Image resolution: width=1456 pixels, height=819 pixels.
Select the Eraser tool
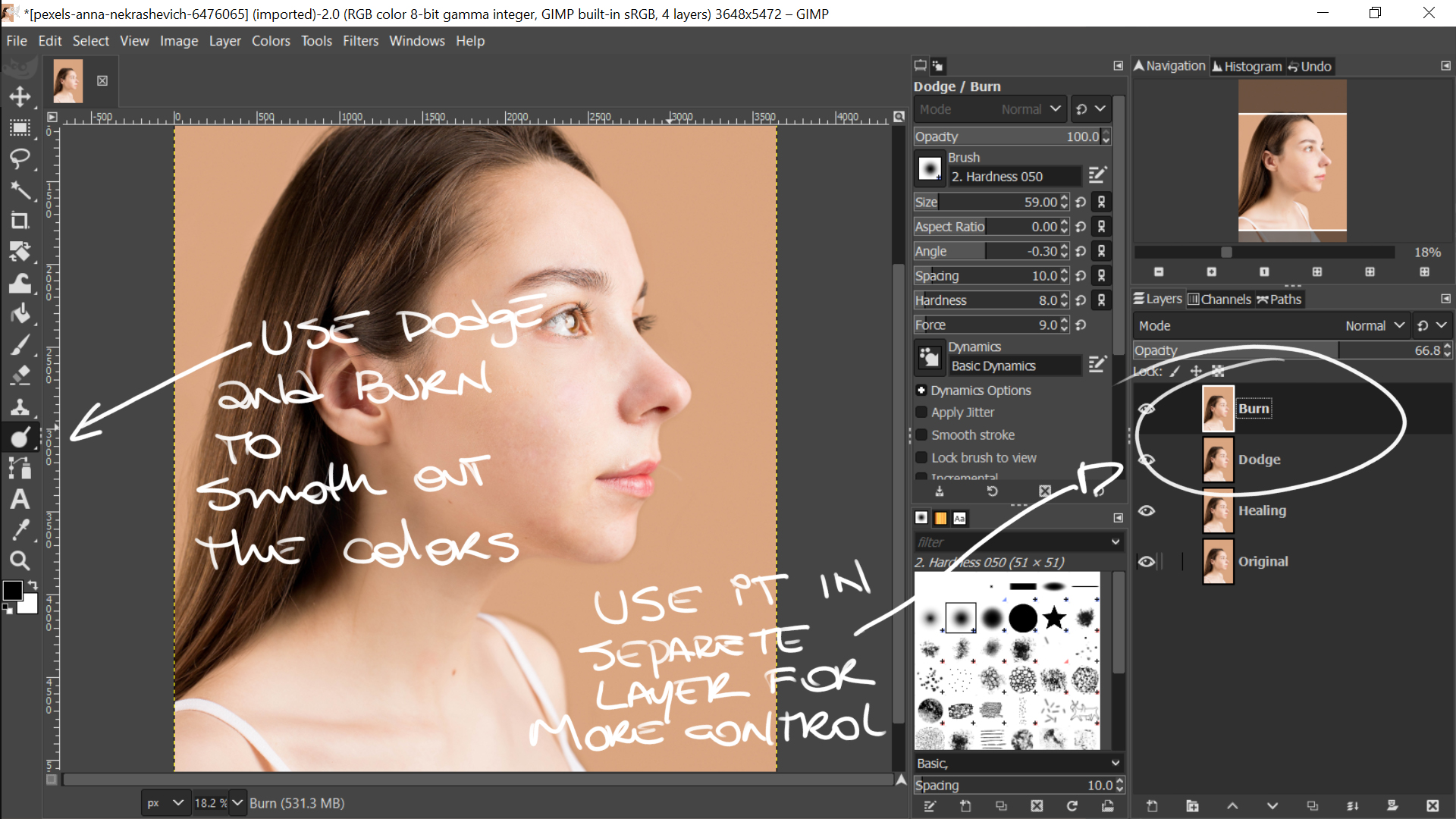20,375
